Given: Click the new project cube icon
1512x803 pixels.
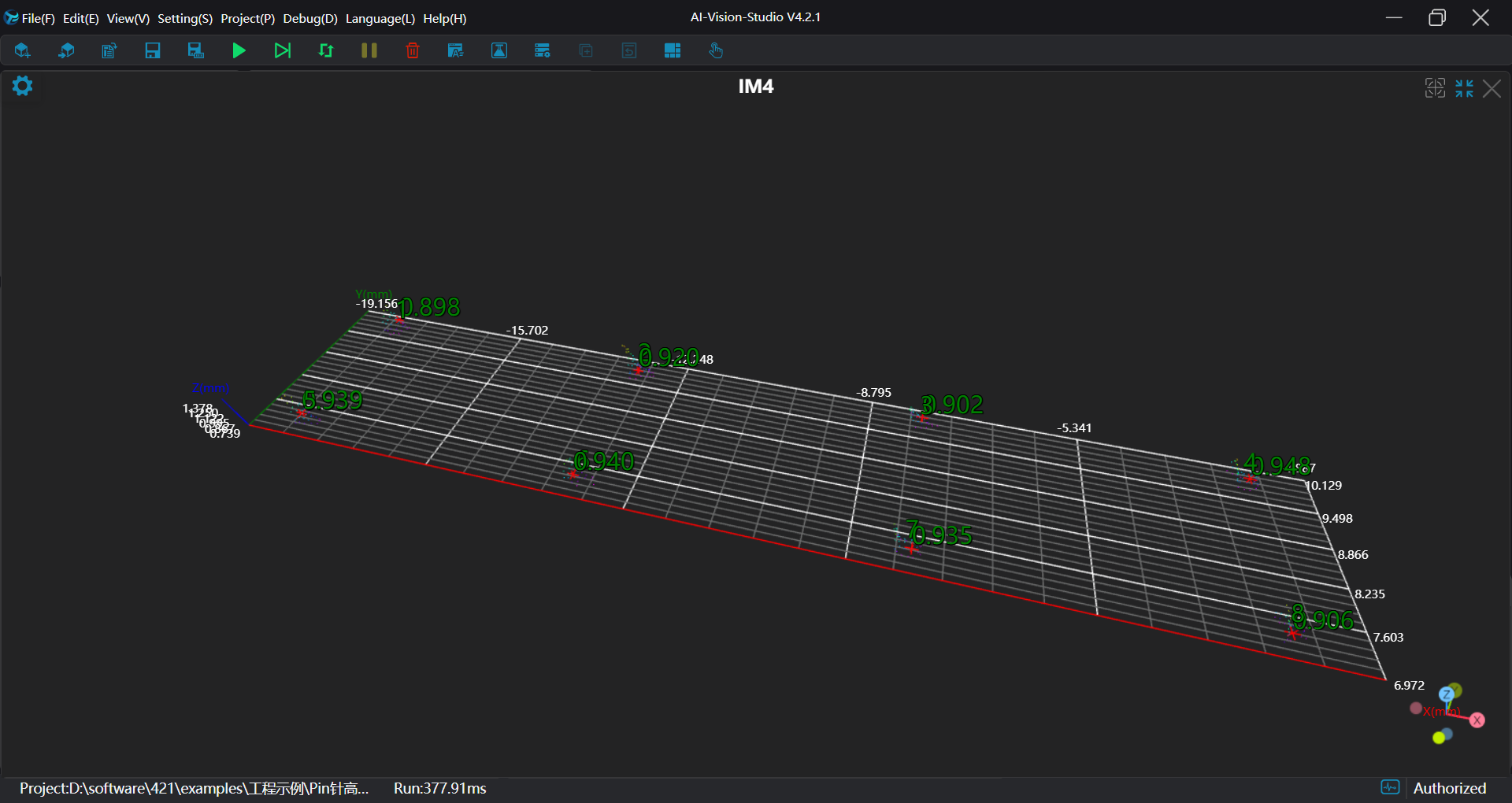Looking at the screenshot, I should click(x=22, y=51).
